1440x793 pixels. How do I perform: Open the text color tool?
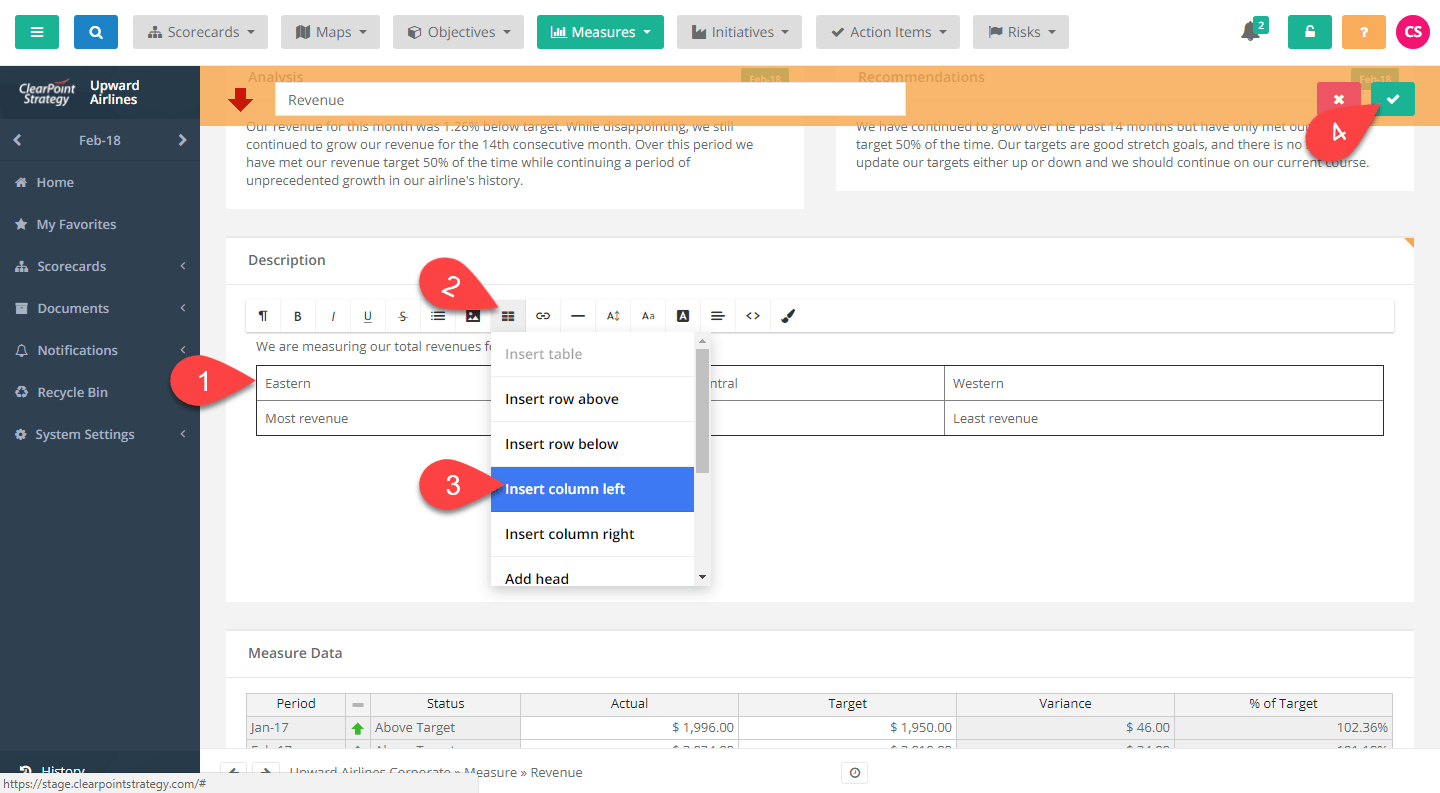pyautogui.click(x=682, y=315)
